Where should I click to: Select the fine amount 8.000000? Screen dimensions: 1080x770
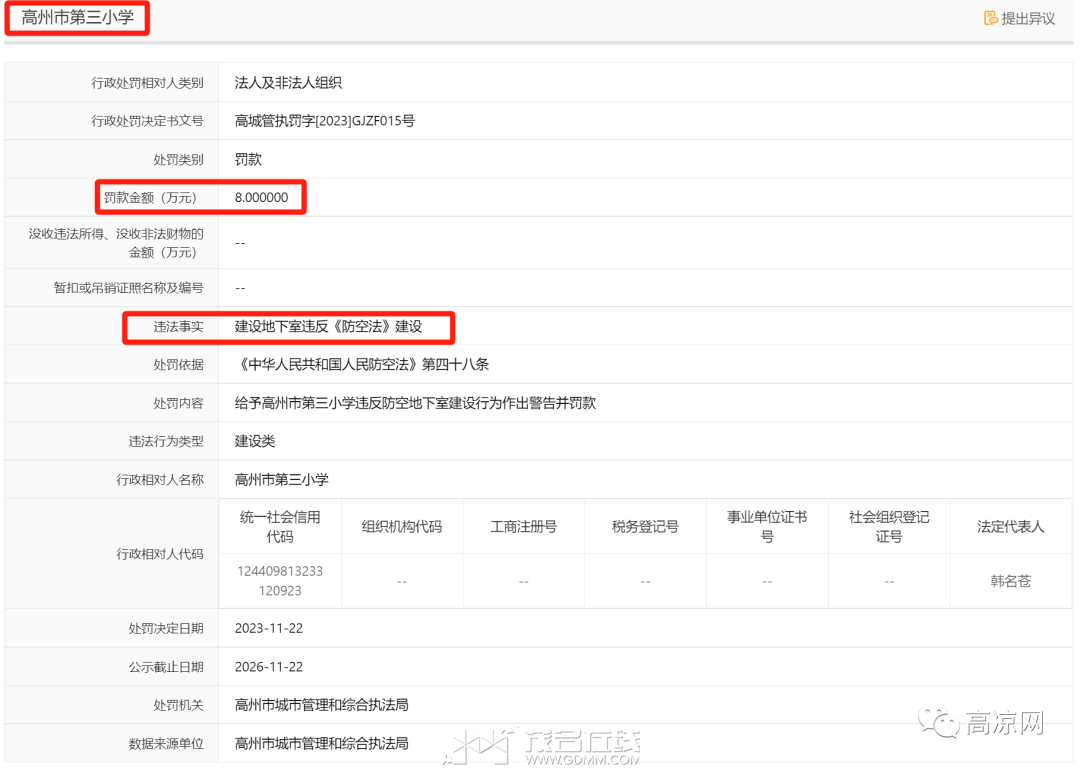(262, 198)
